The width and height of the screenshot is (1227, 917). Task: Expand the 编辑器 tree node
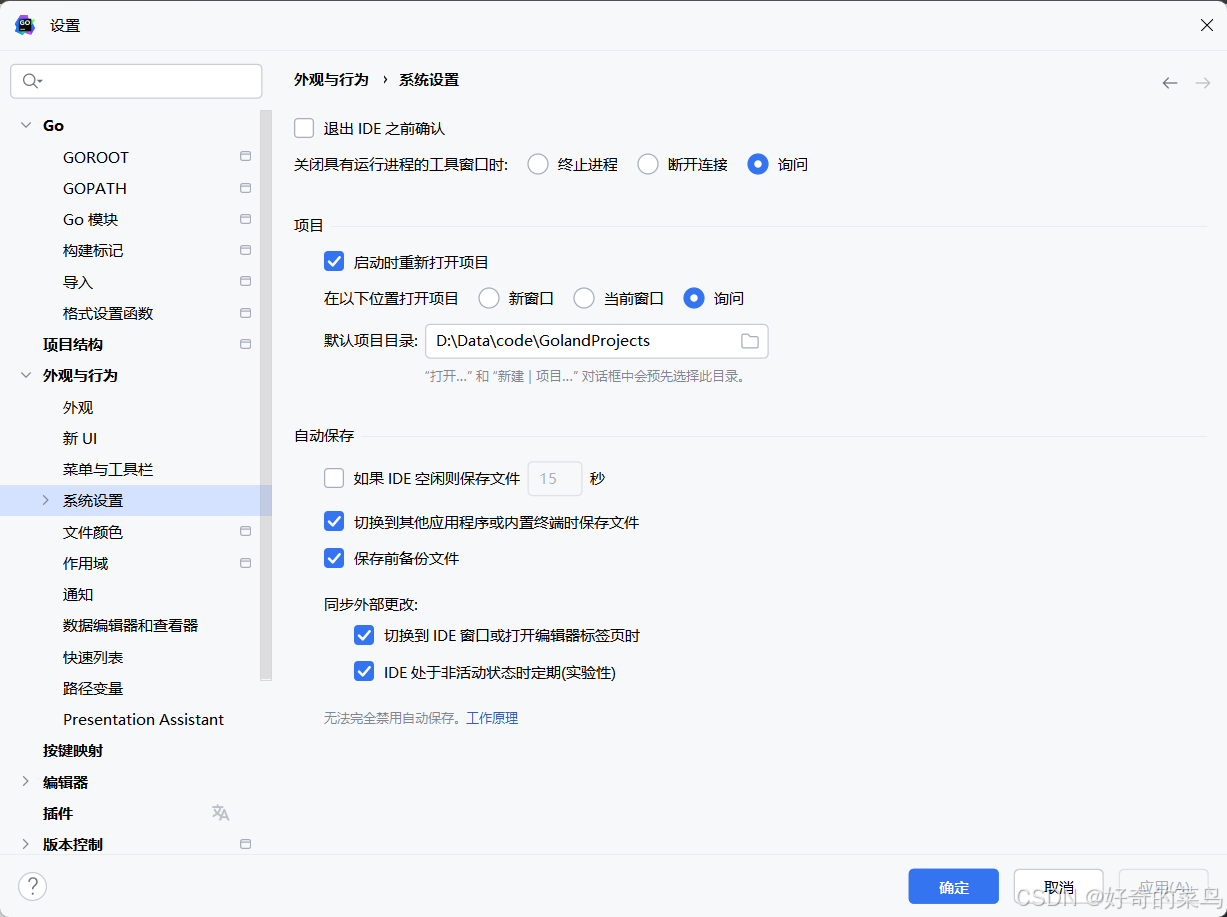tap(25, 782)
